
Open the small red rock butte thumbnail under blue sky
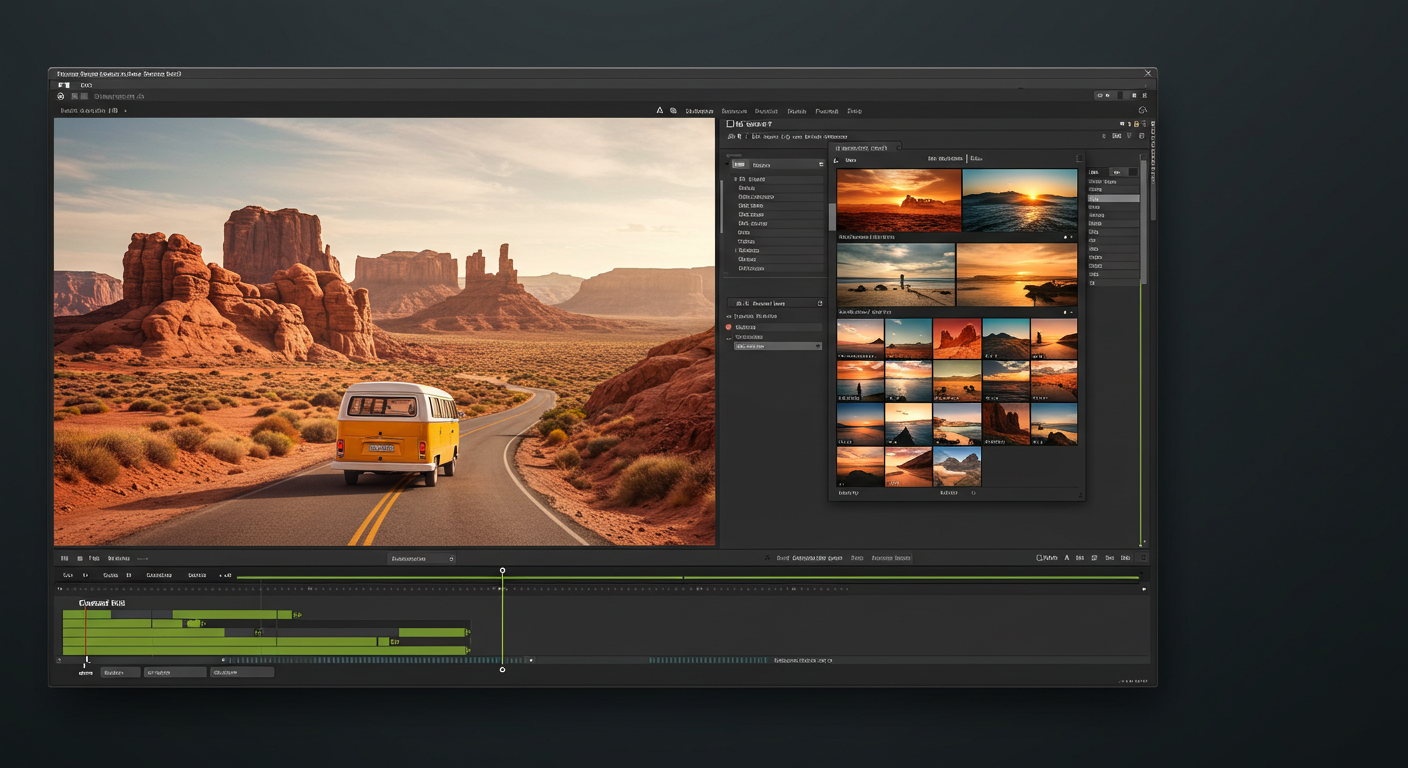pos(957,339)
